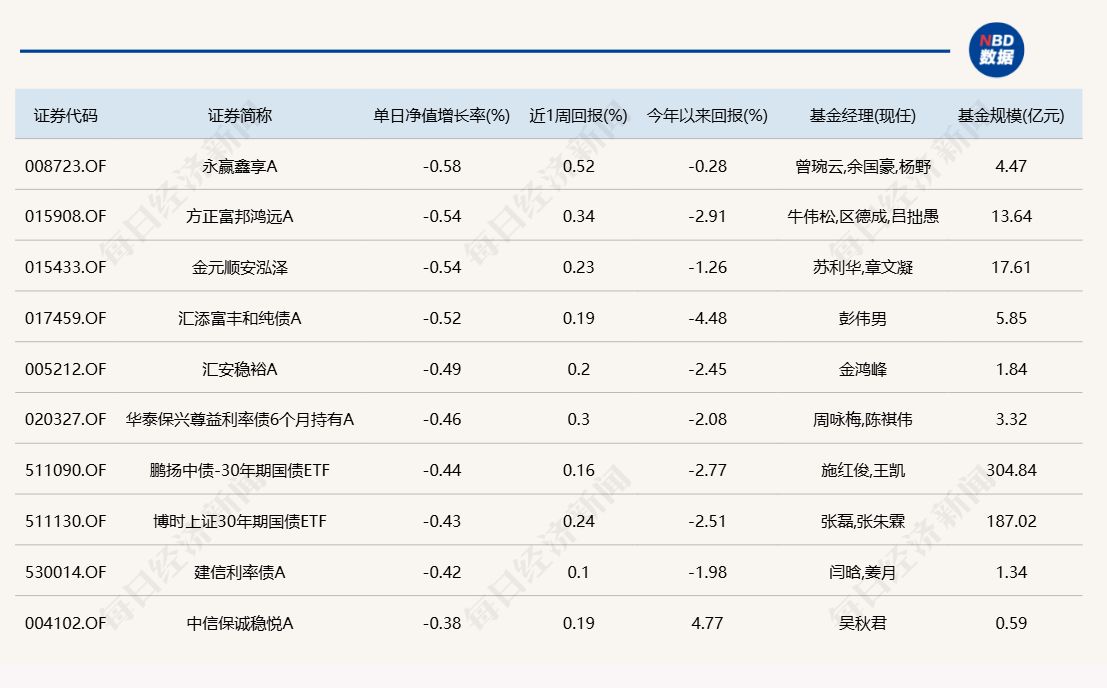Viewport: 1107px width, 688px height.
Task: Select the 证券简称 column header
Action: (x=240, y=115)
